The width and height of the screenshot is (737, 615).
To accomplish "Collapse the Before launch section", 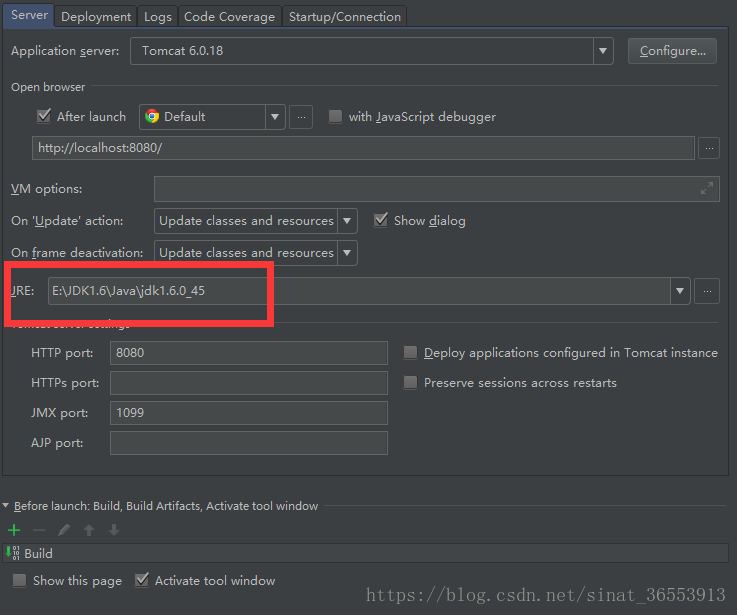I will point(6,505).
